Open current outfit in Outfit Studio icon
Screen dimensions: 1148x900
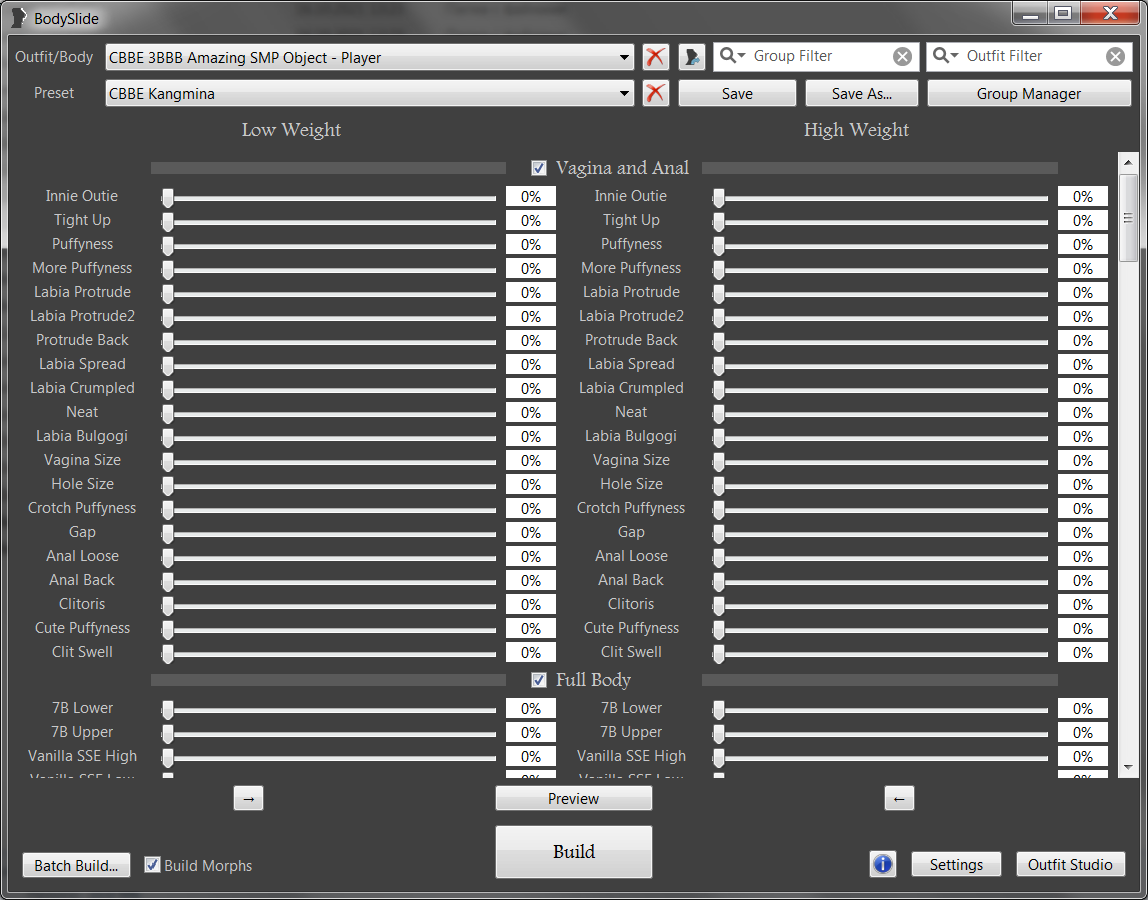click(x=691, y=57)
